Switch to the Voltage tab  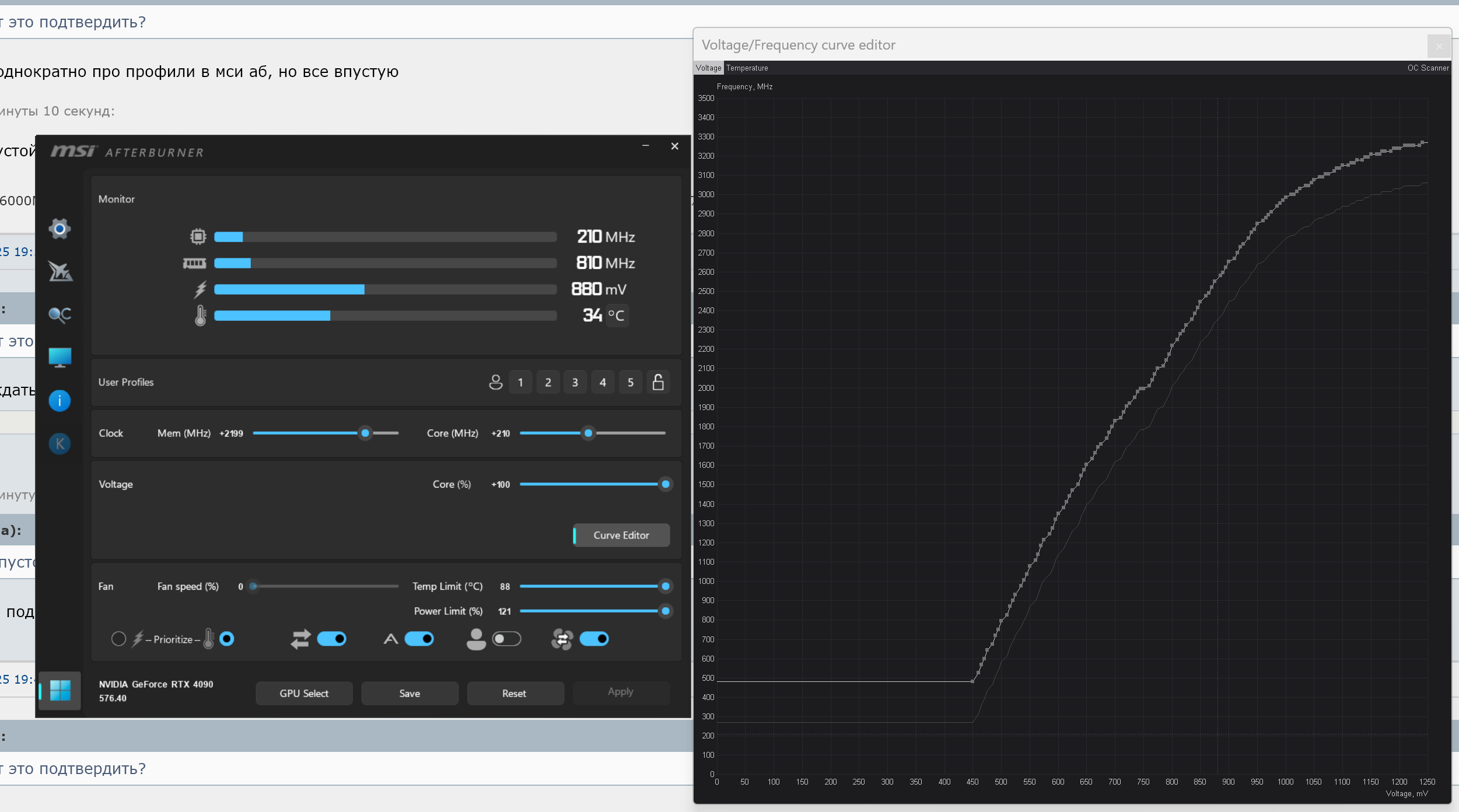(x=708, y=68)
